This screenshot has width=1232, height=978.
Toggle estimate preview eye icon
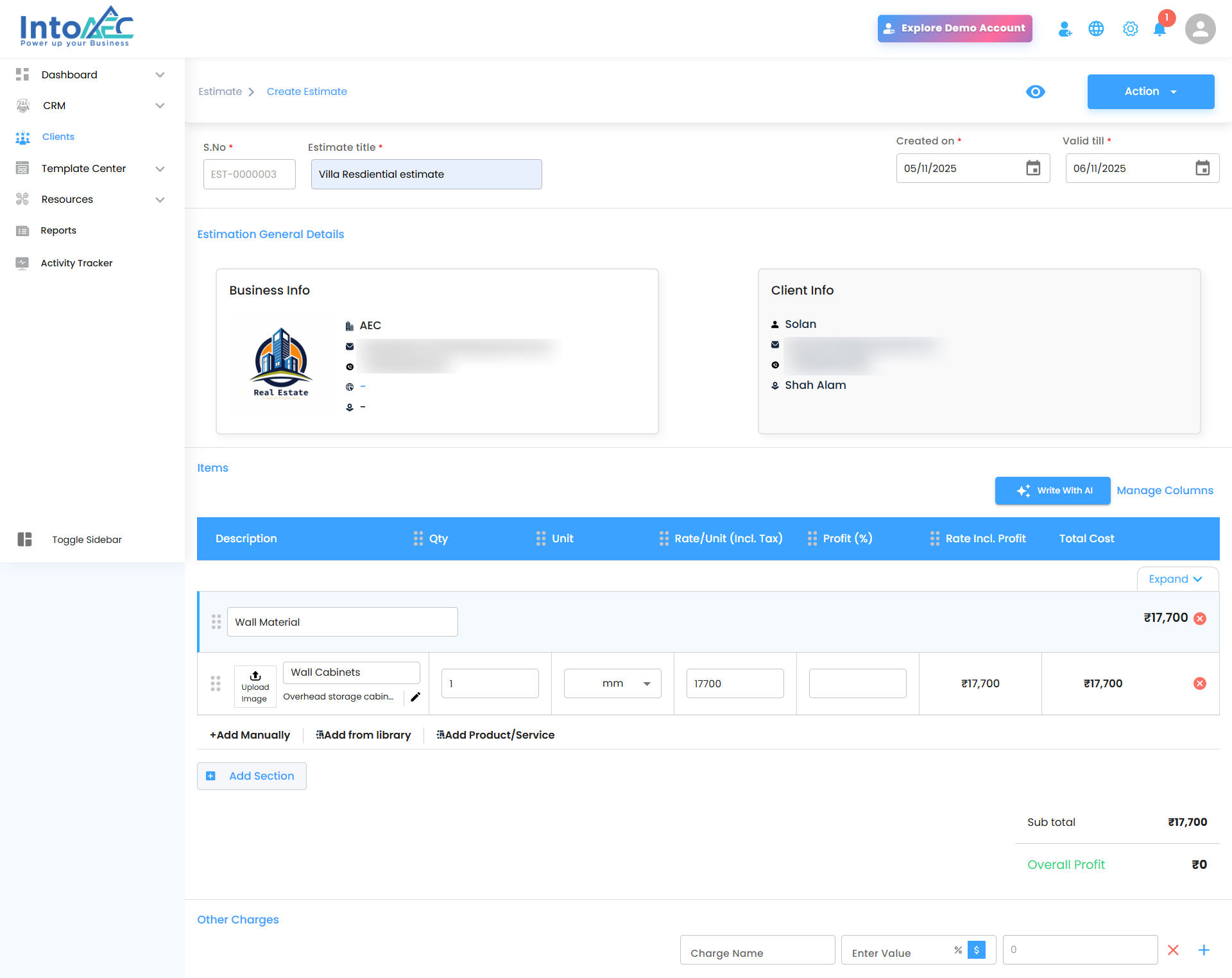tap(1035, 92)
